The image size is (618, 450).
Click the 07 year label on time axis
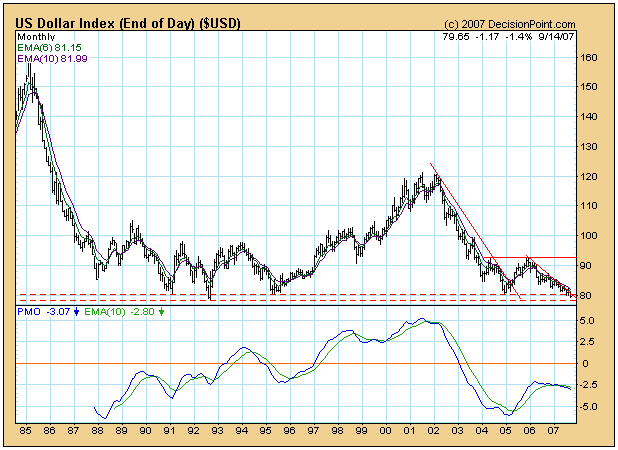554,430
